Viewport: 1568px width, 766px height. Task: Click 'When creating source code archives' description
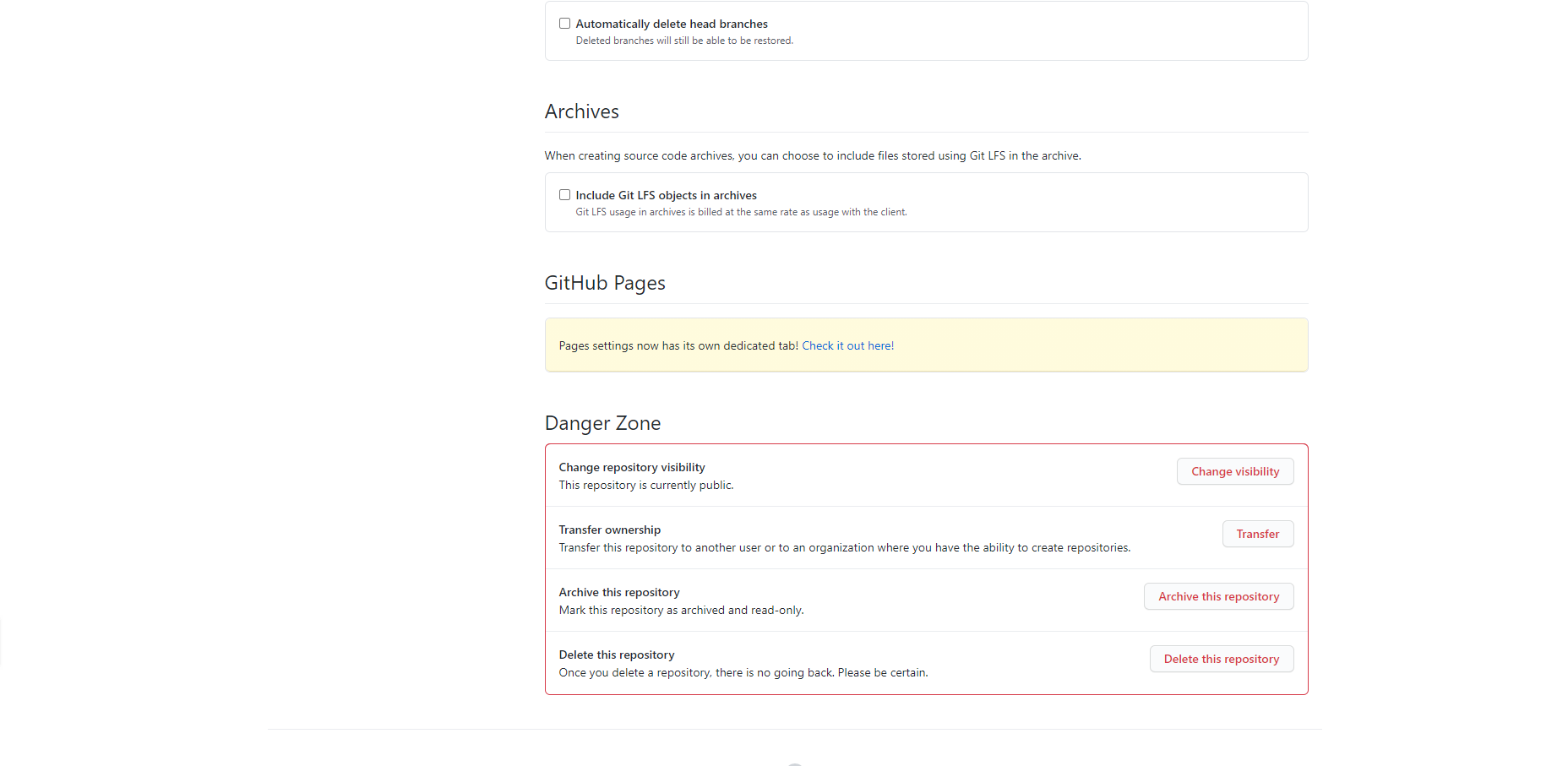(x=813, y=155)
